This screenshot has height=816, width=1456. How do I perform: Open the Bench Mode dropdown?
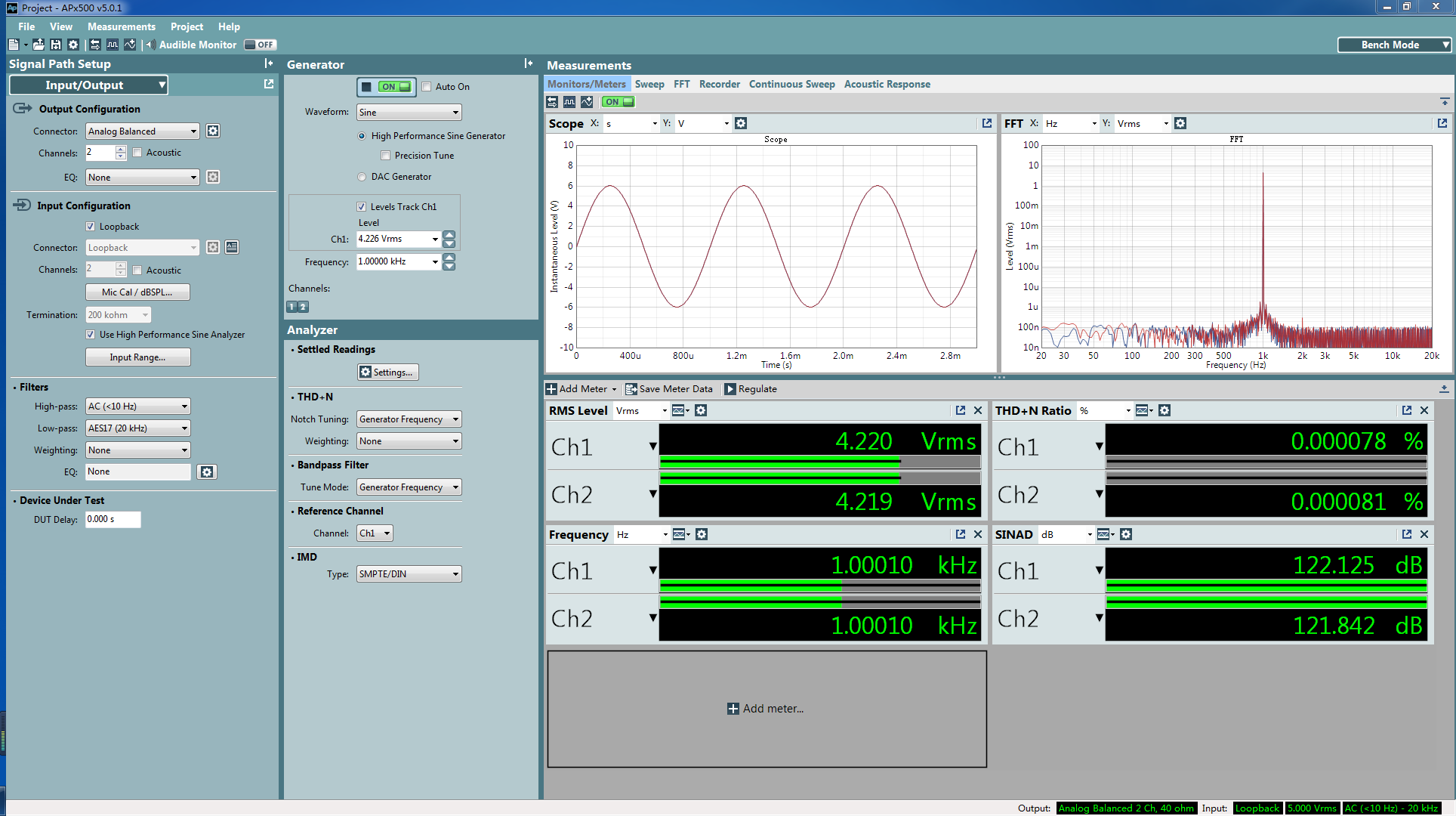pyautogui.click(x=1395, y=45)
